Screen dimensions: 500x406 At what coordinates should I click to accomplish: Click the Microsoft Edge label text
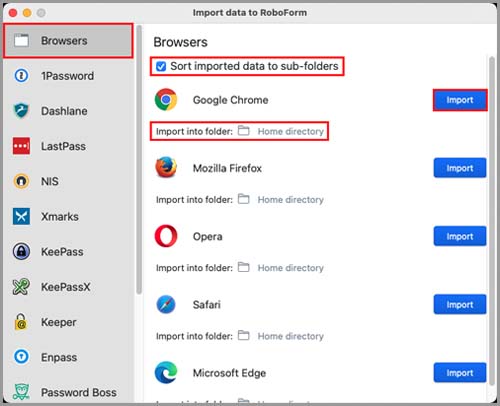[x=229, y=373]
